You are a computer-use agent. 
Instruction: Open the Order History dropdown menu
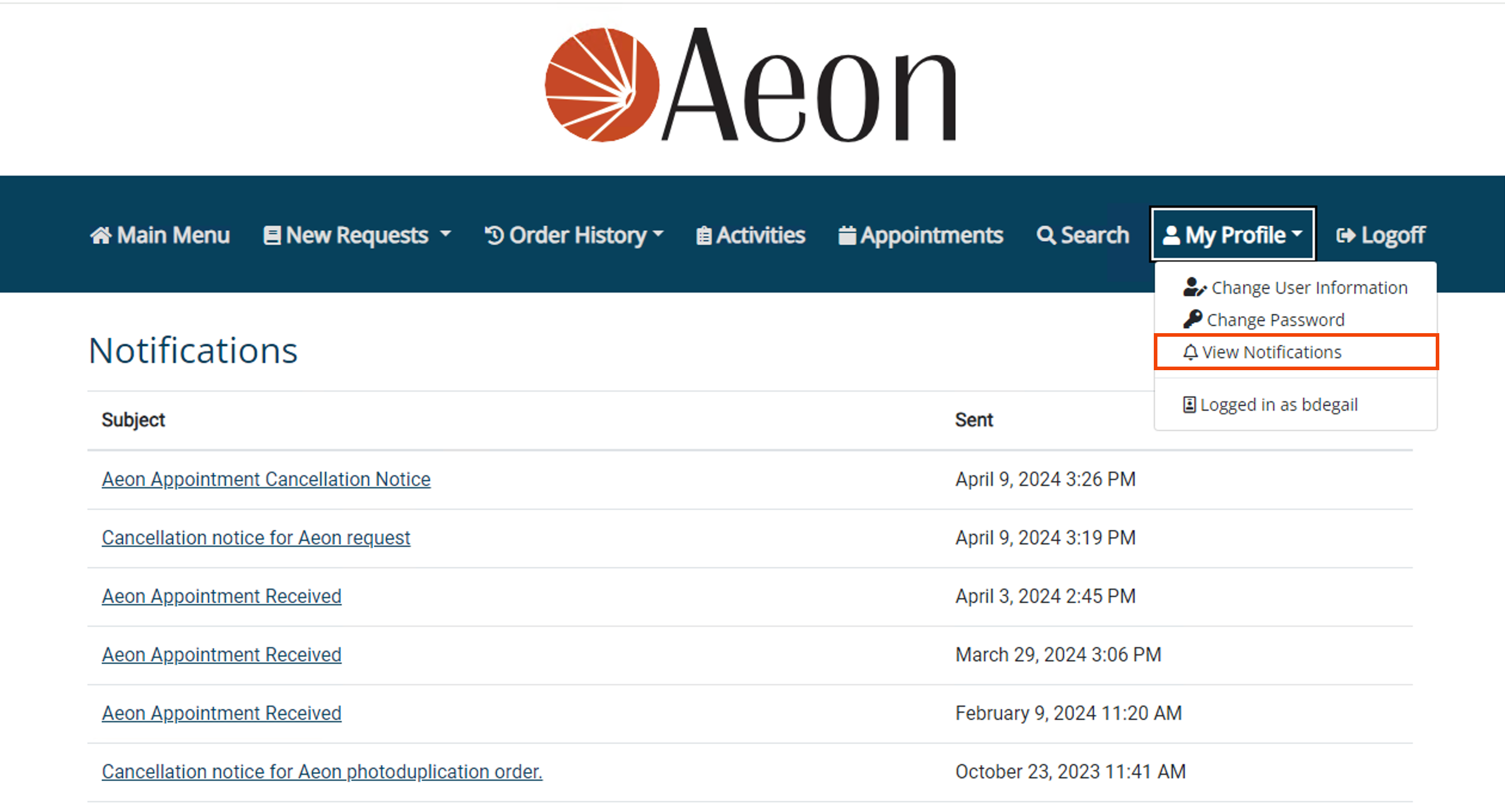pyautogui.click(x=575, y=235)
